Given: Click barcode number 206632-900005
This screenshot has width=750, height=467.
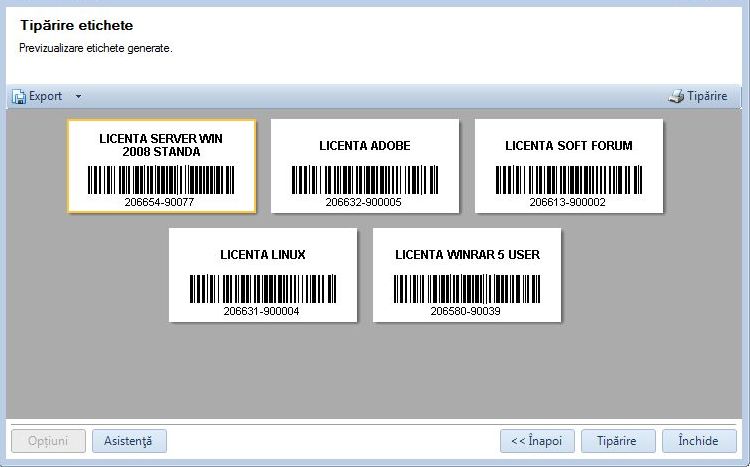Looking at the screenshot, I should 364,202.
